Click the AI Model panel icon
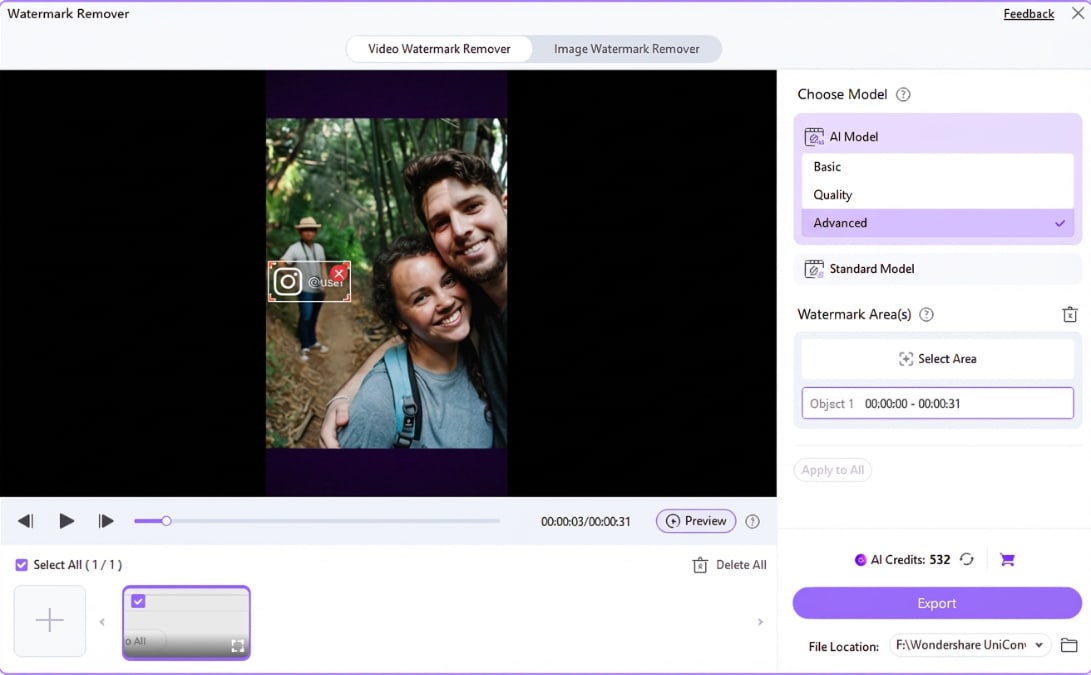 coord(815,135)
